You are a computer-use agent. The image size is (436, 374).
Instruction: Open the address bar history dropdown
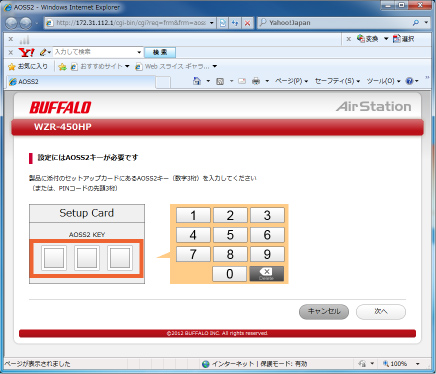(211, 23)
